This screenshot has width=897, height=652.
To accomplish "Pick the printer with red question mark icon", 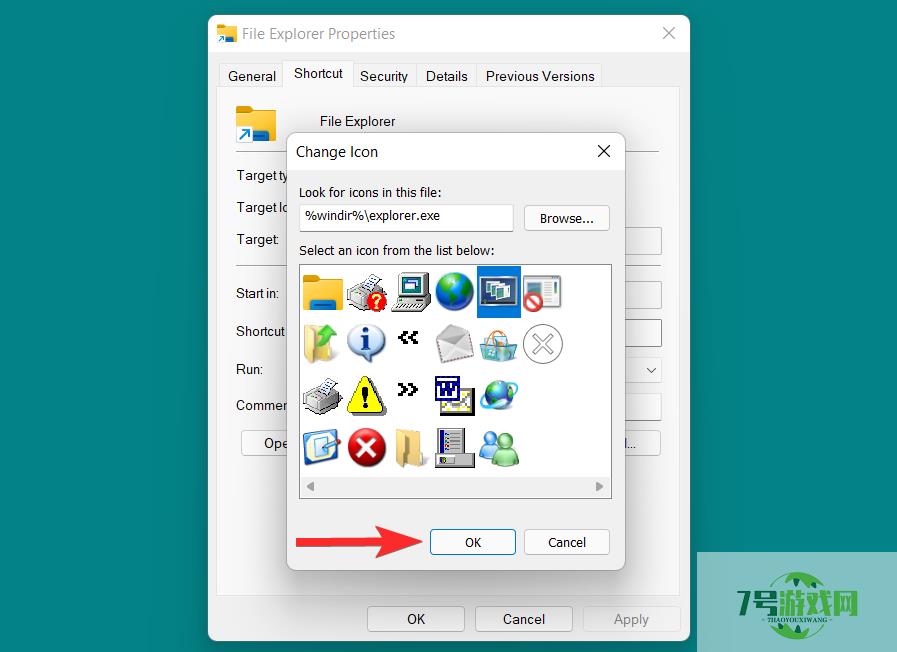I will (367, 292).
